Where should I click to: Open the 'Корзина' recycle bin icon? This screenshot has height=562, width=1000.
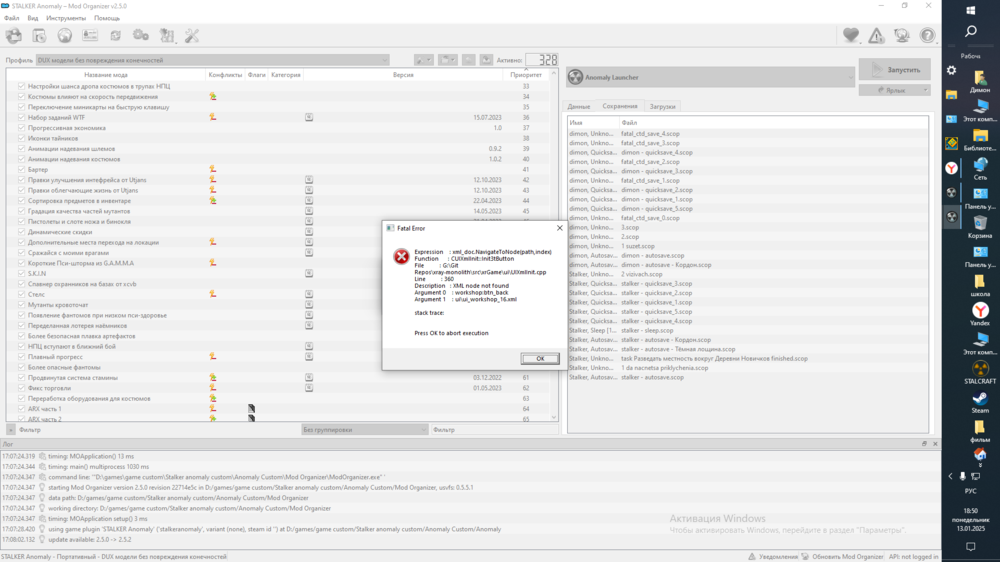point(980,226)
